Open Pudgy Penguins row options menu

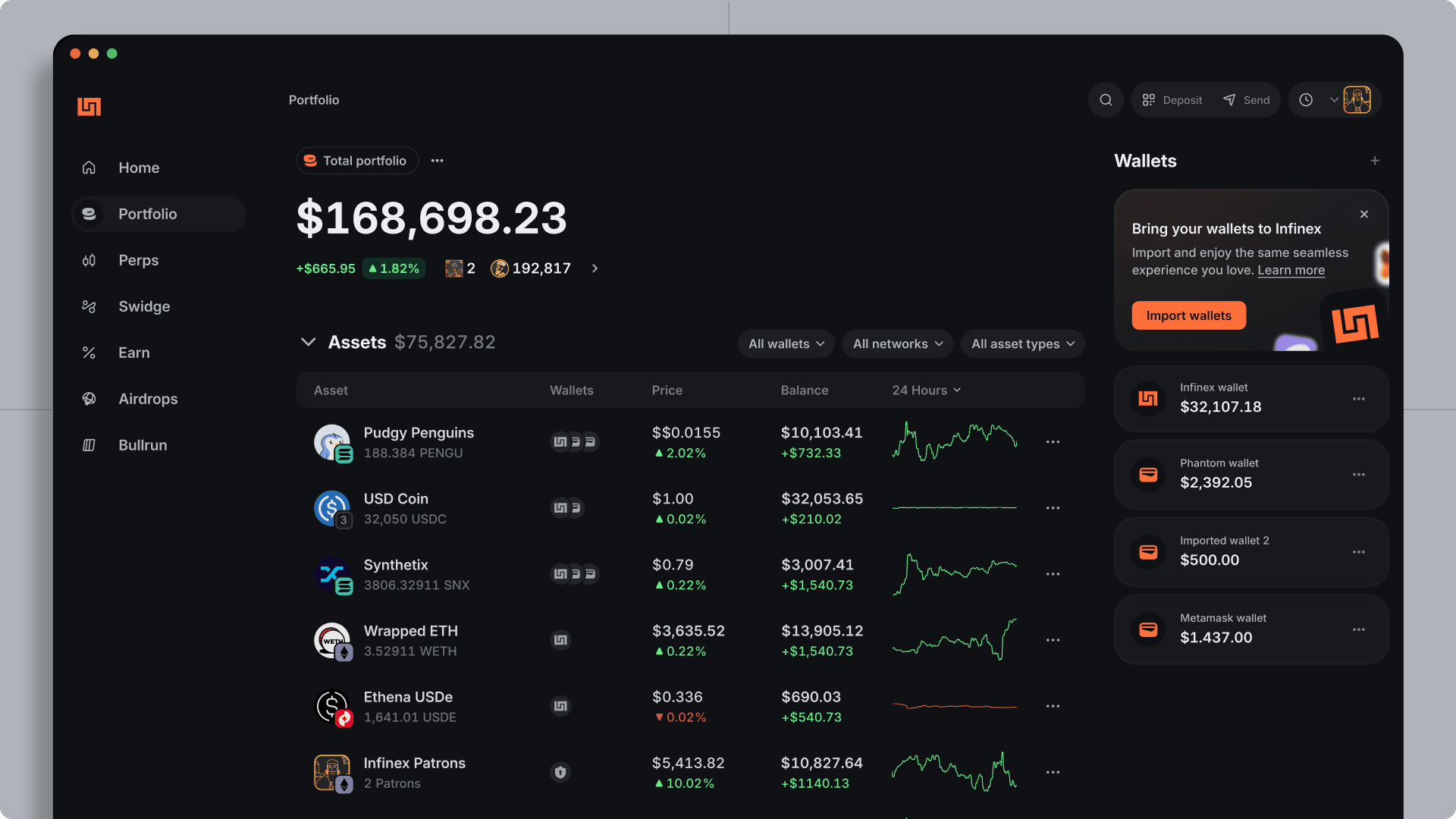(1053, 442)
